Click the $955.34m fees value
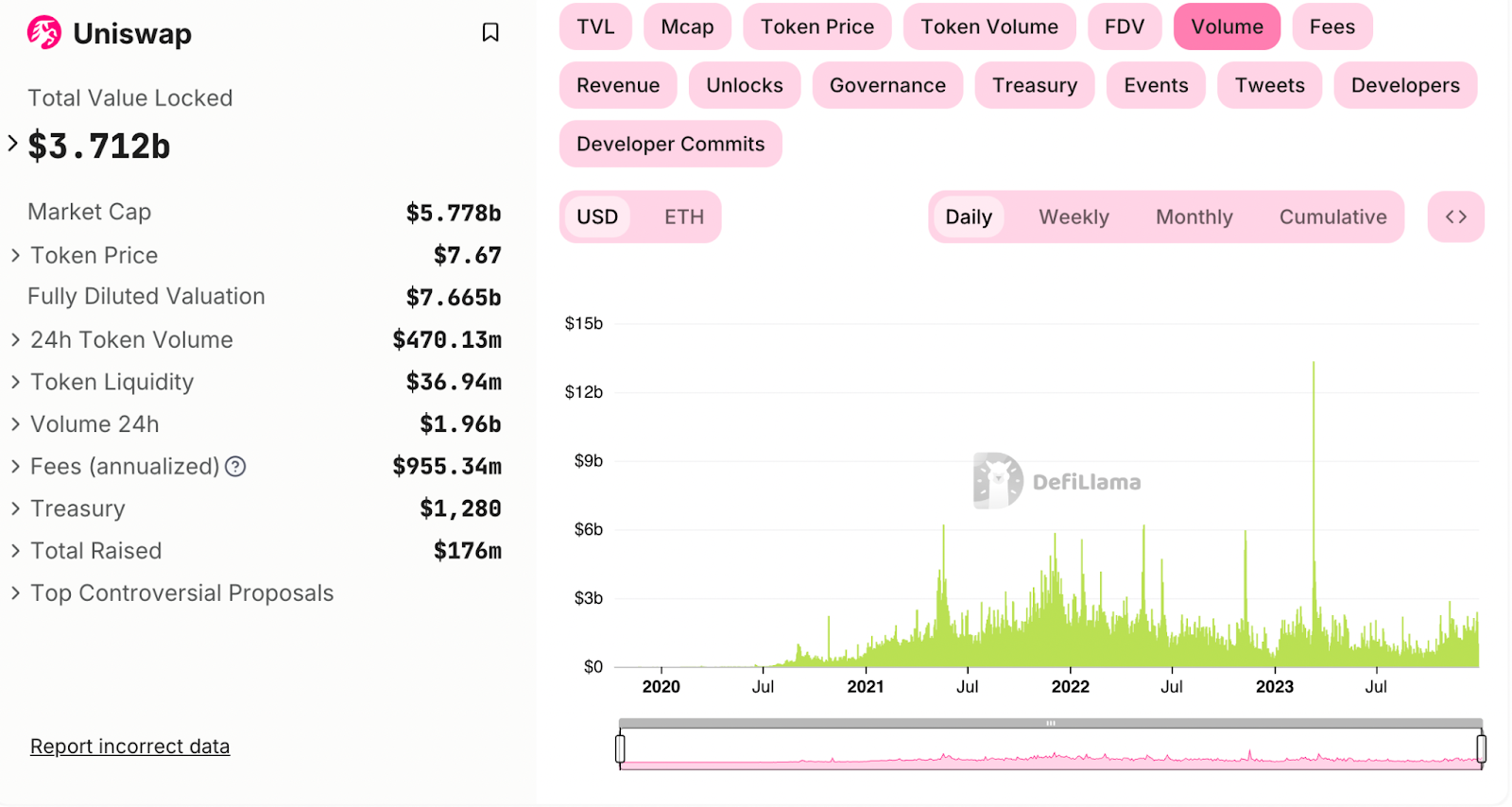Image resolution: width=1512 pixels, height=807 pixels. coord(447,466)
